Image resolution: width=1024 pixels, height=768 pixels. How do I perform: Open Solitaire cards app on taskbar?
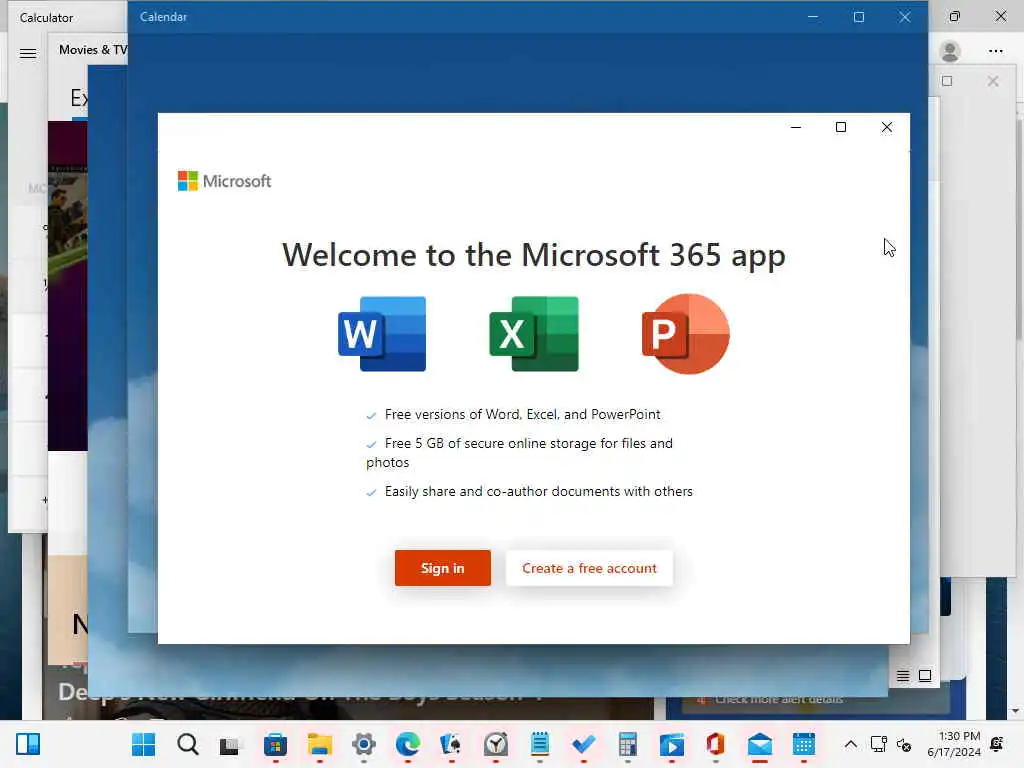pos(451,744)
